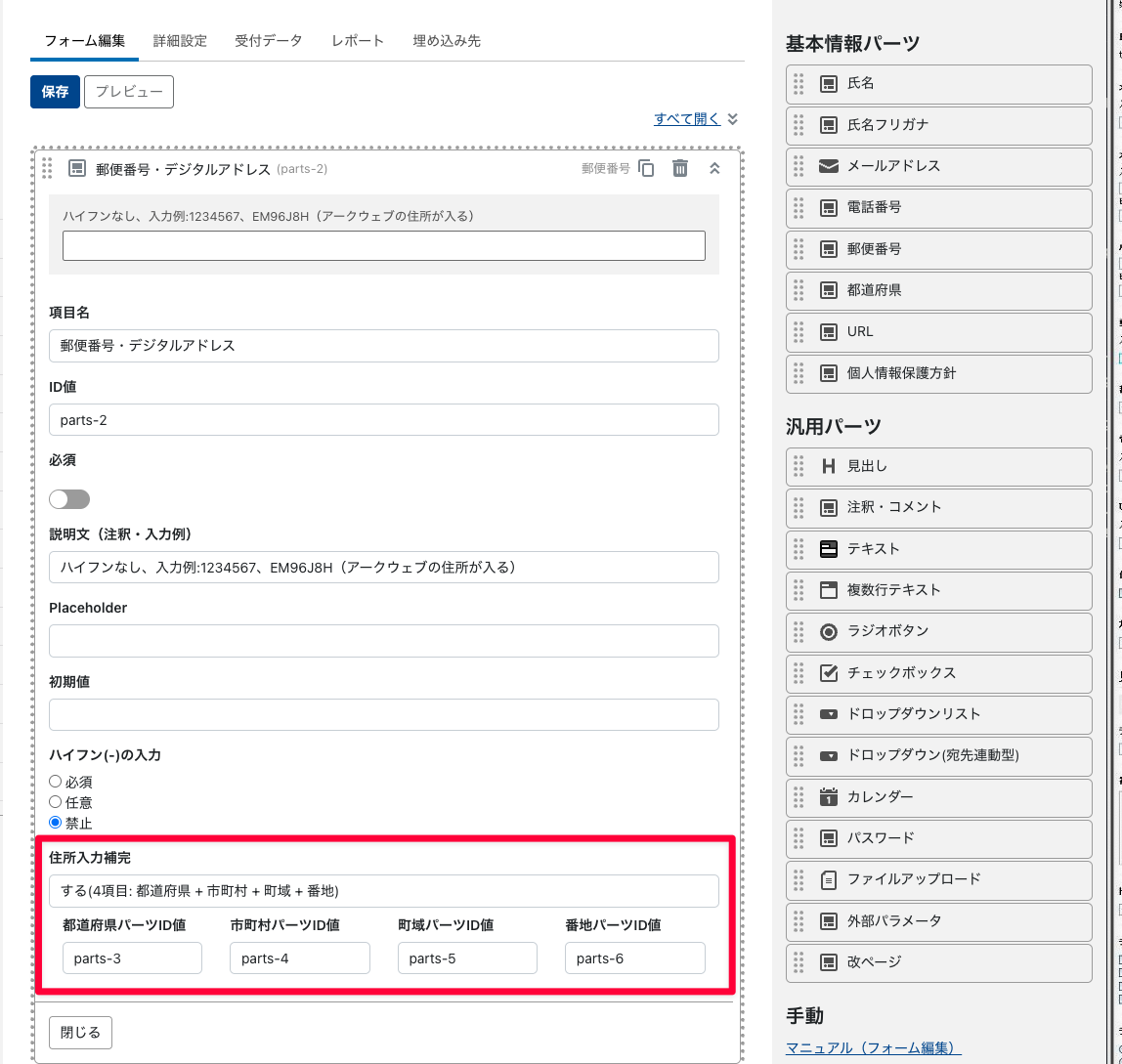Select the 任意 hyphen input radio option
Viewport: 1122px width, 1064px height.
click(x=56, y=802)
